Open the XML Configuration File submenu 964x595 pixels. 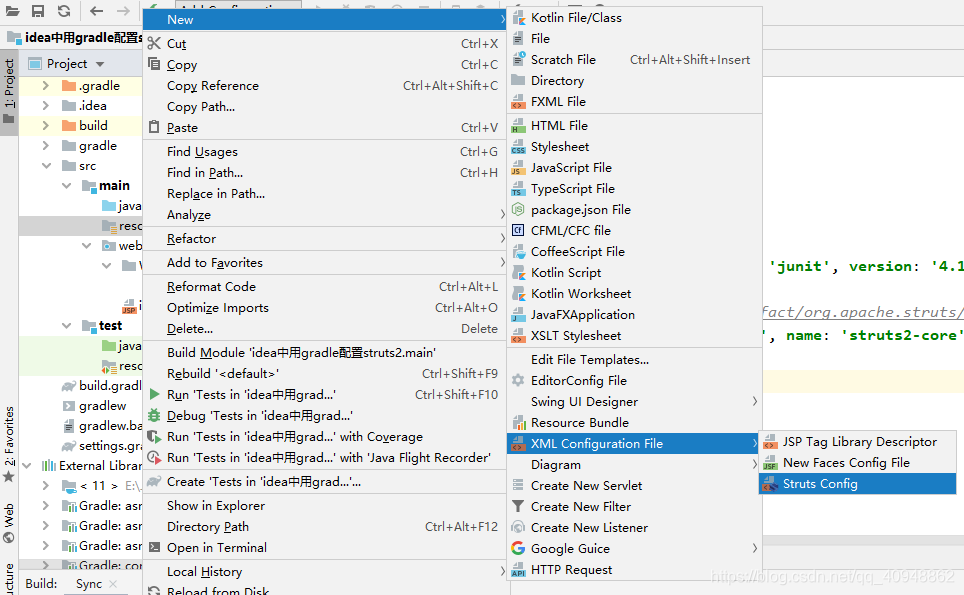[634, 443]
